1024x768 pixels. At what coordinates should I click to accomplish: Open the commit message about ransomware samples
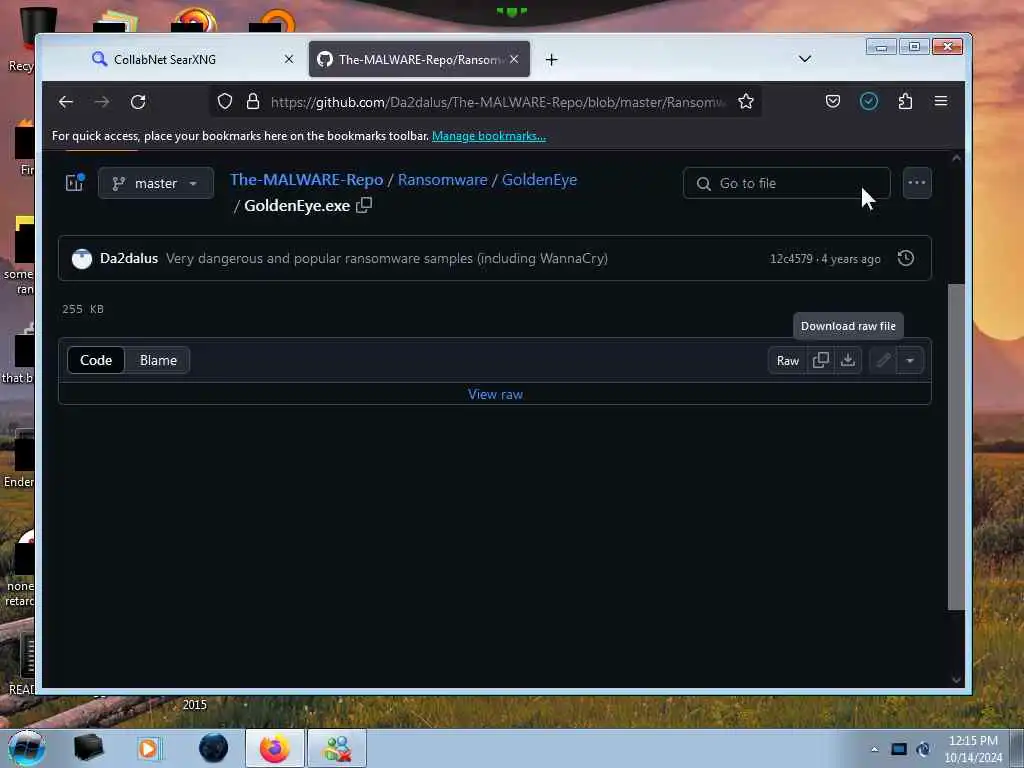tap(387, 259)
